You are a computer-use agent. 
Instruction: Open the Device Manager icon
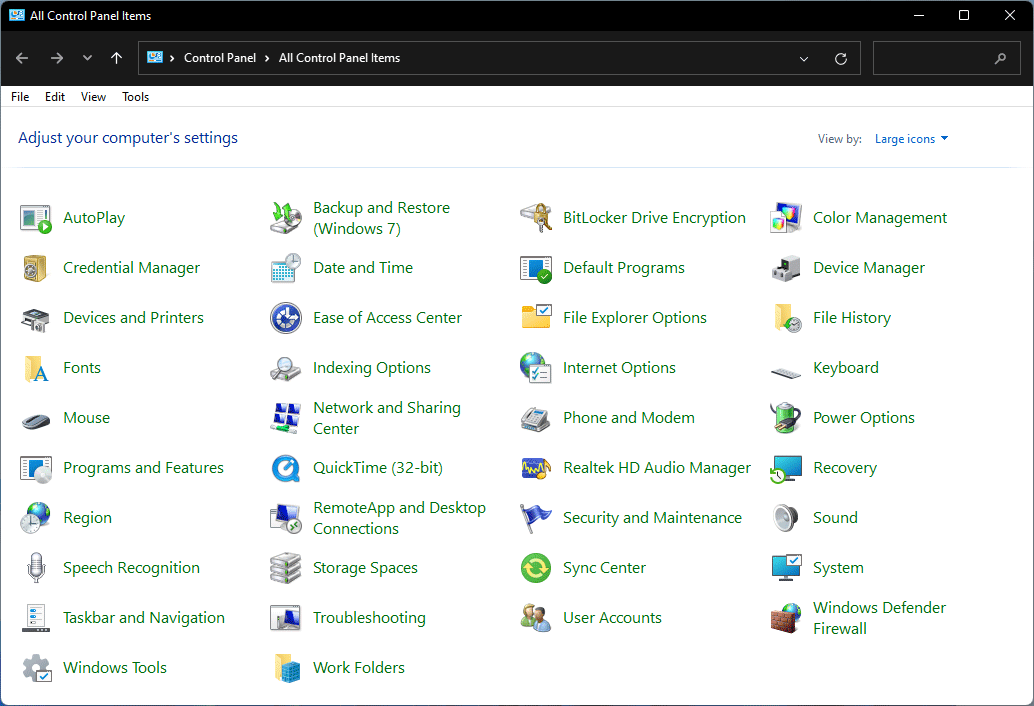coord(785,268)
